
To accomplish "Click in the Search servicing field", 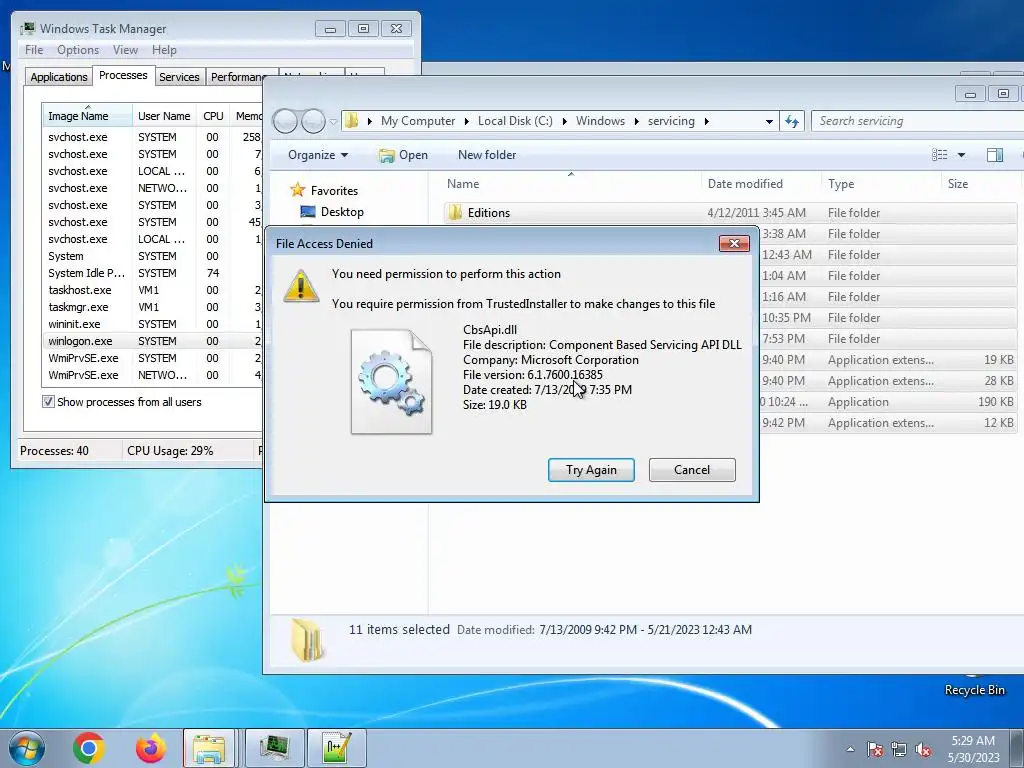I will [917, 121].
